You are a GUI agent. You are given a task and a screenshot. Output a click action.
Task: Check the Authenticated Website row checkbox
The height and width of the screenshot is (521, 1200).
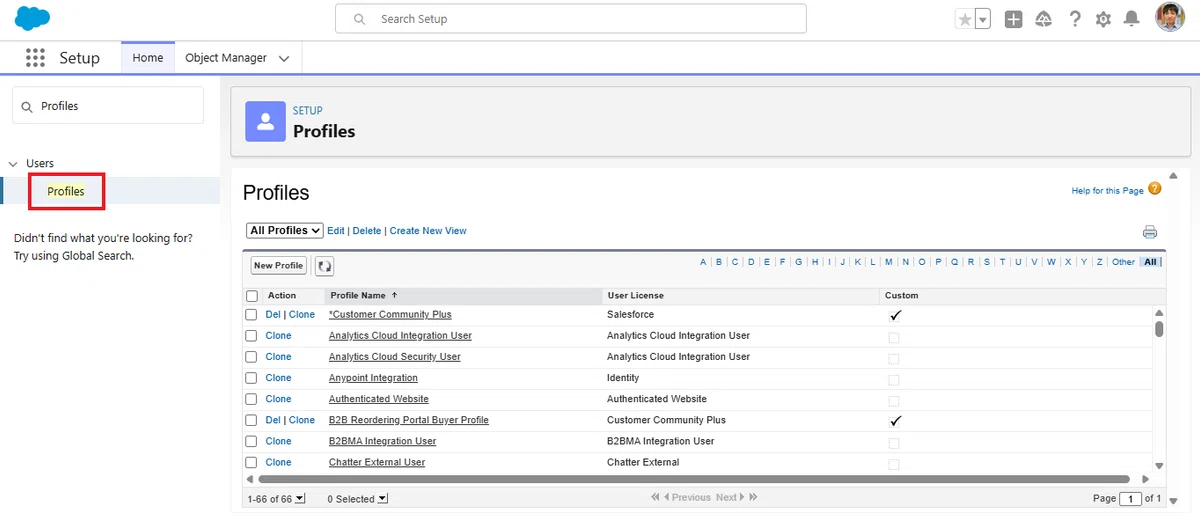coord(252,399)
